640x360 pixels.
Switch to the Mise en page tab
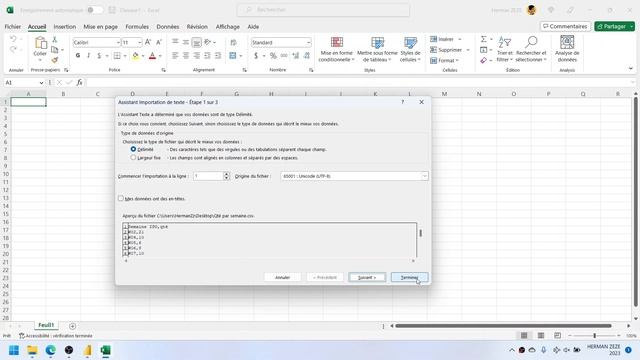pos(100,27)
